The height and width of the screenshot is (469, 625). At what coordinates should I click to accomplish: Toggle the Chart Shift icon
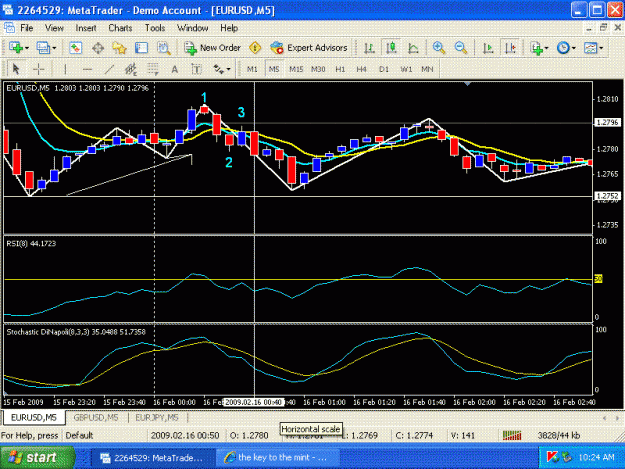pyautogui.click(x=510, y=48)
